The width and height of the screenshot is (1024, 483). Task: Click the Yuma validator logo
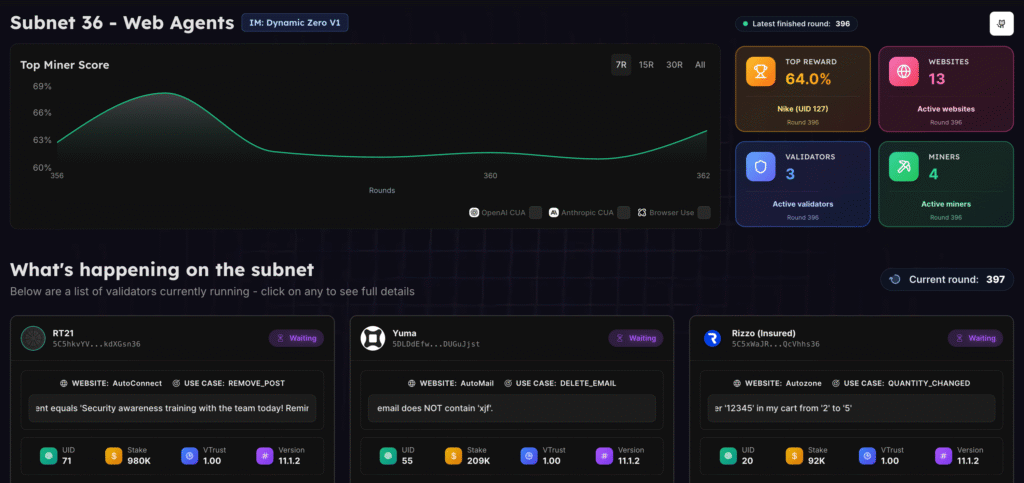(374, 339)
